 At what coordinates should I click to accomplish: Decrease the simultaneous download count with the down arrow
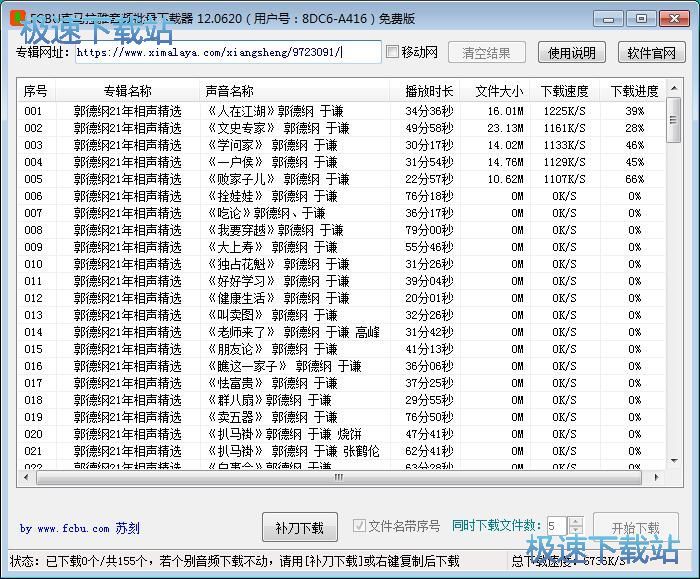click(x=576, y=530)
